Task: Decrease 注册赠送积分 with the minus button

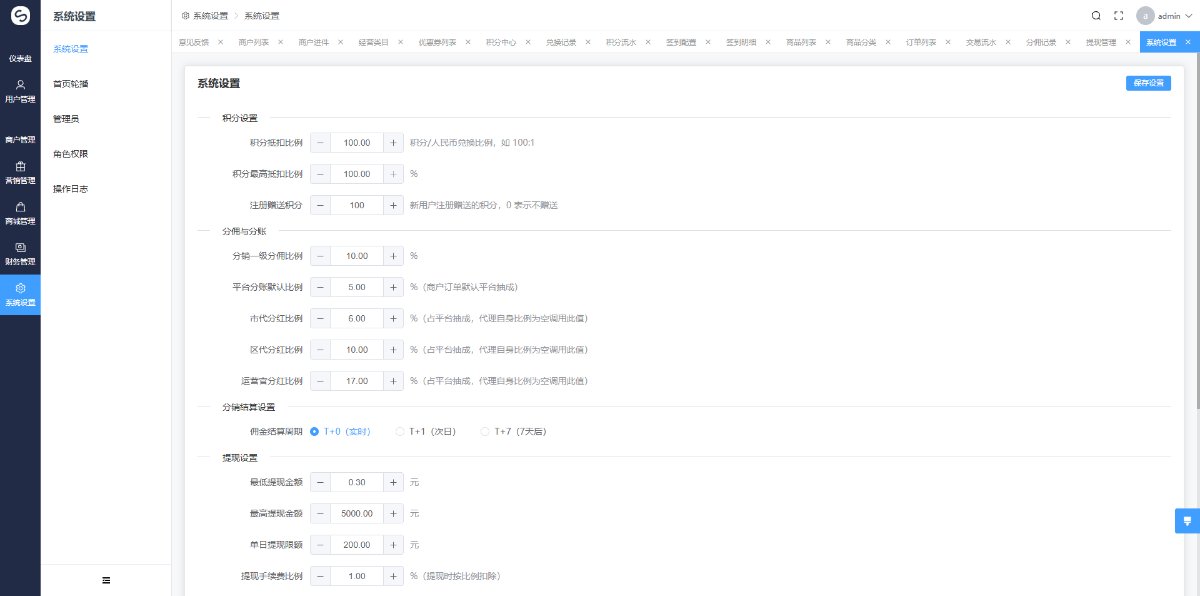Action: pos(320,205)
